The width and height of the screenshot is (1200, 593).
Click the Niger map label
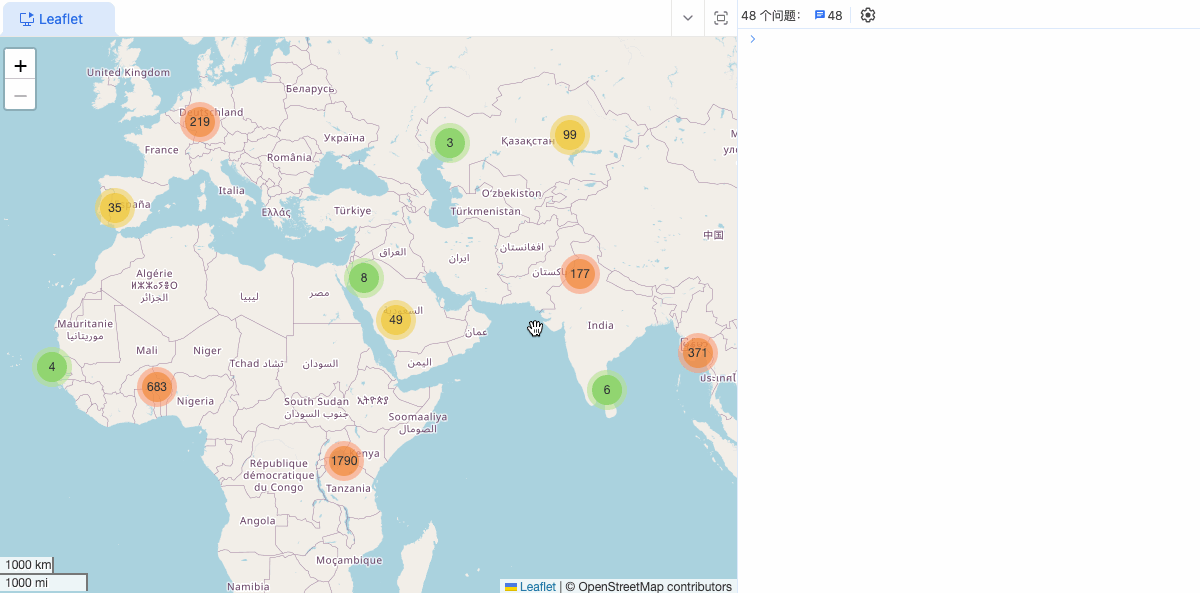coord(207,350)
